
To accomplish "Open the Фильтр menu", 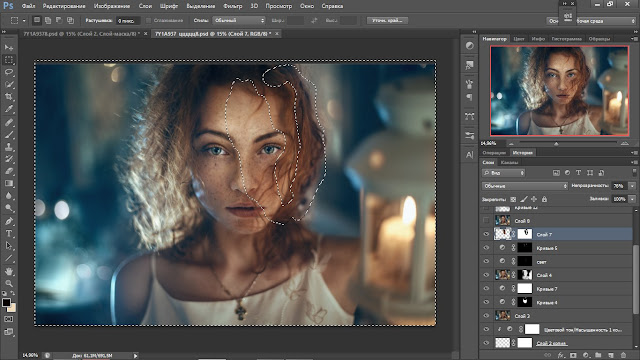I will tap(233, 6).
